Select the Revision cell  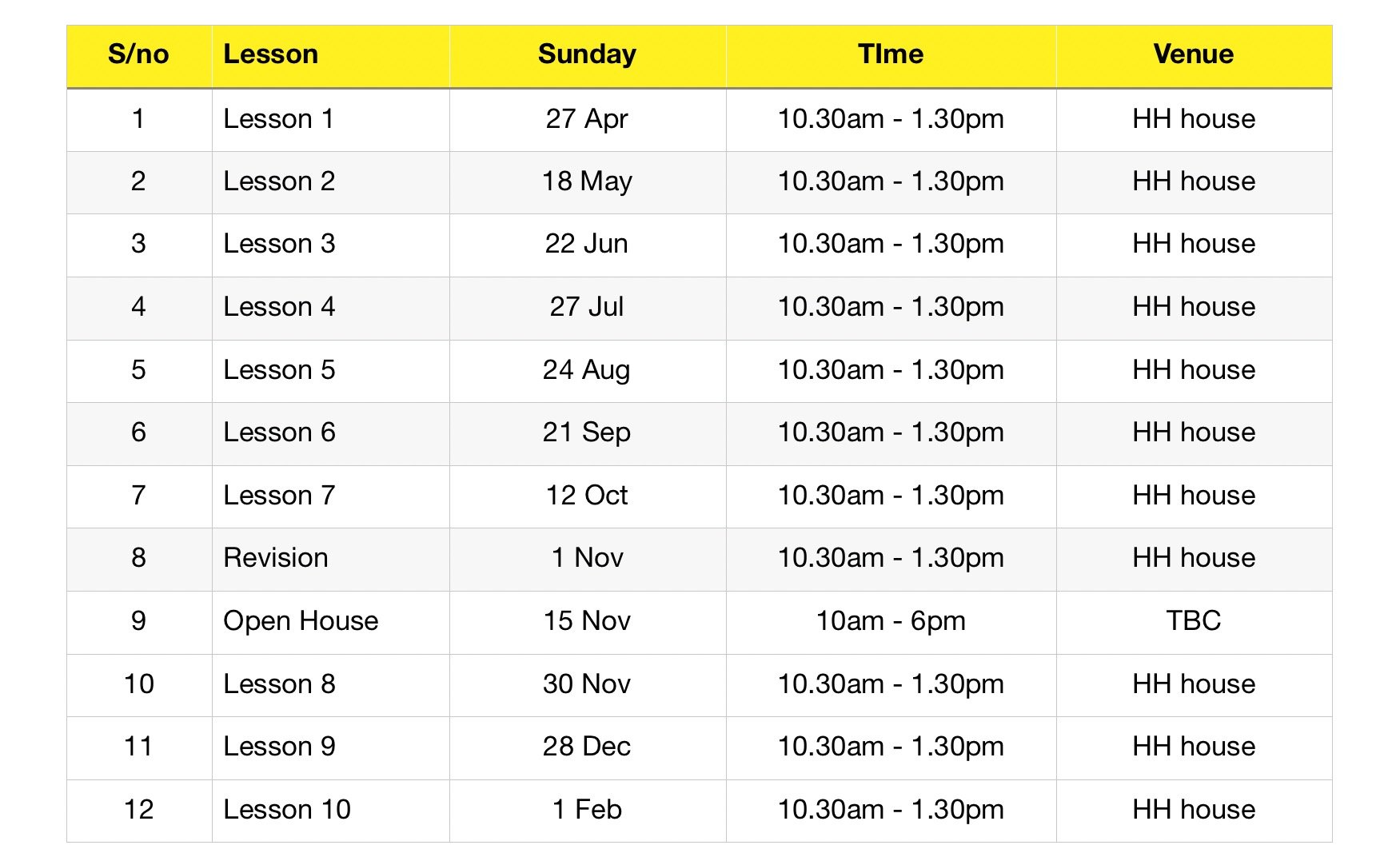(x=276, y=558)
